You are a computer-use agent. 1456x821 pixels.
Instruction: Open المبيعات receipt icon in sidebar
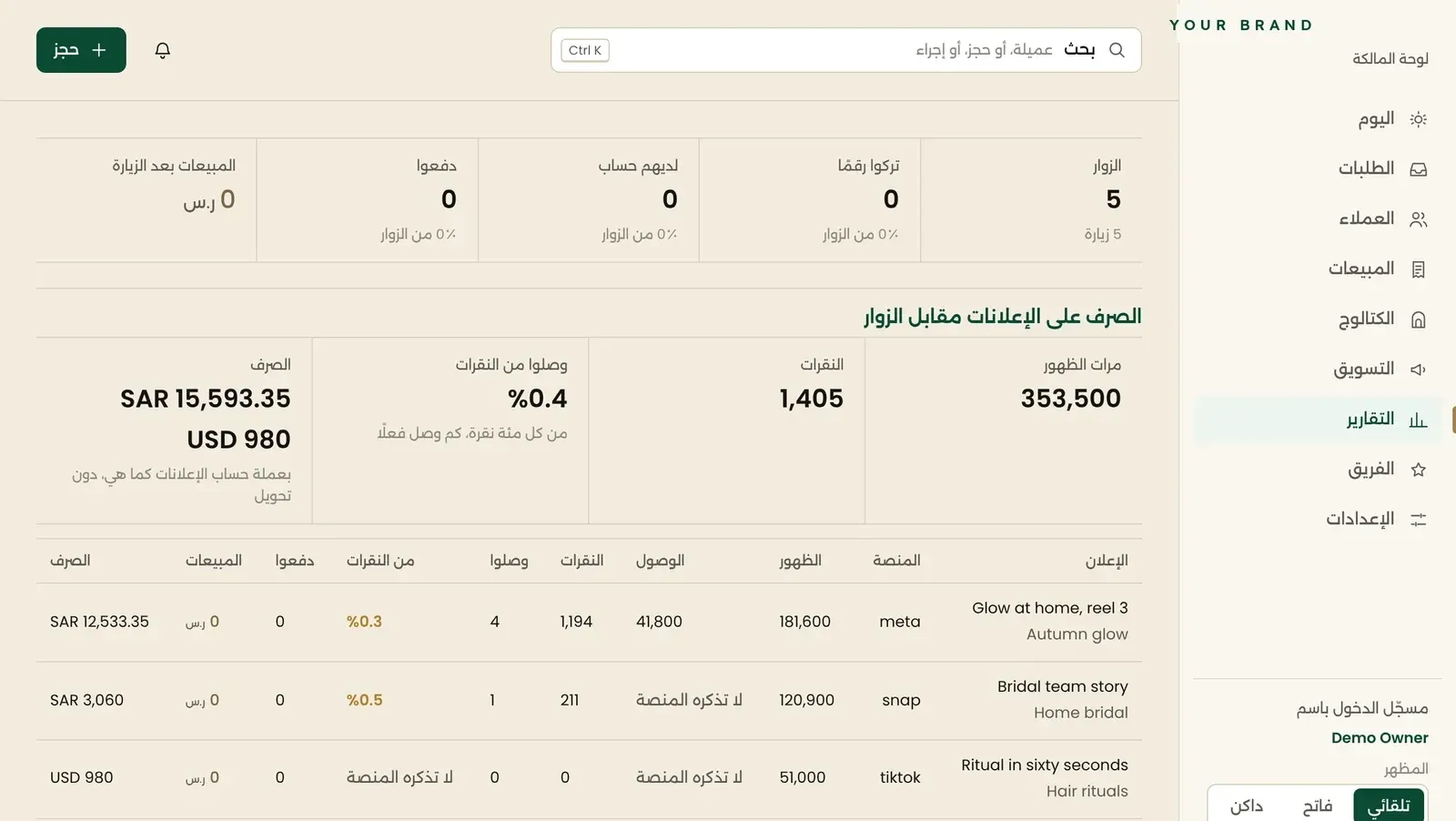coord(1418,269)
